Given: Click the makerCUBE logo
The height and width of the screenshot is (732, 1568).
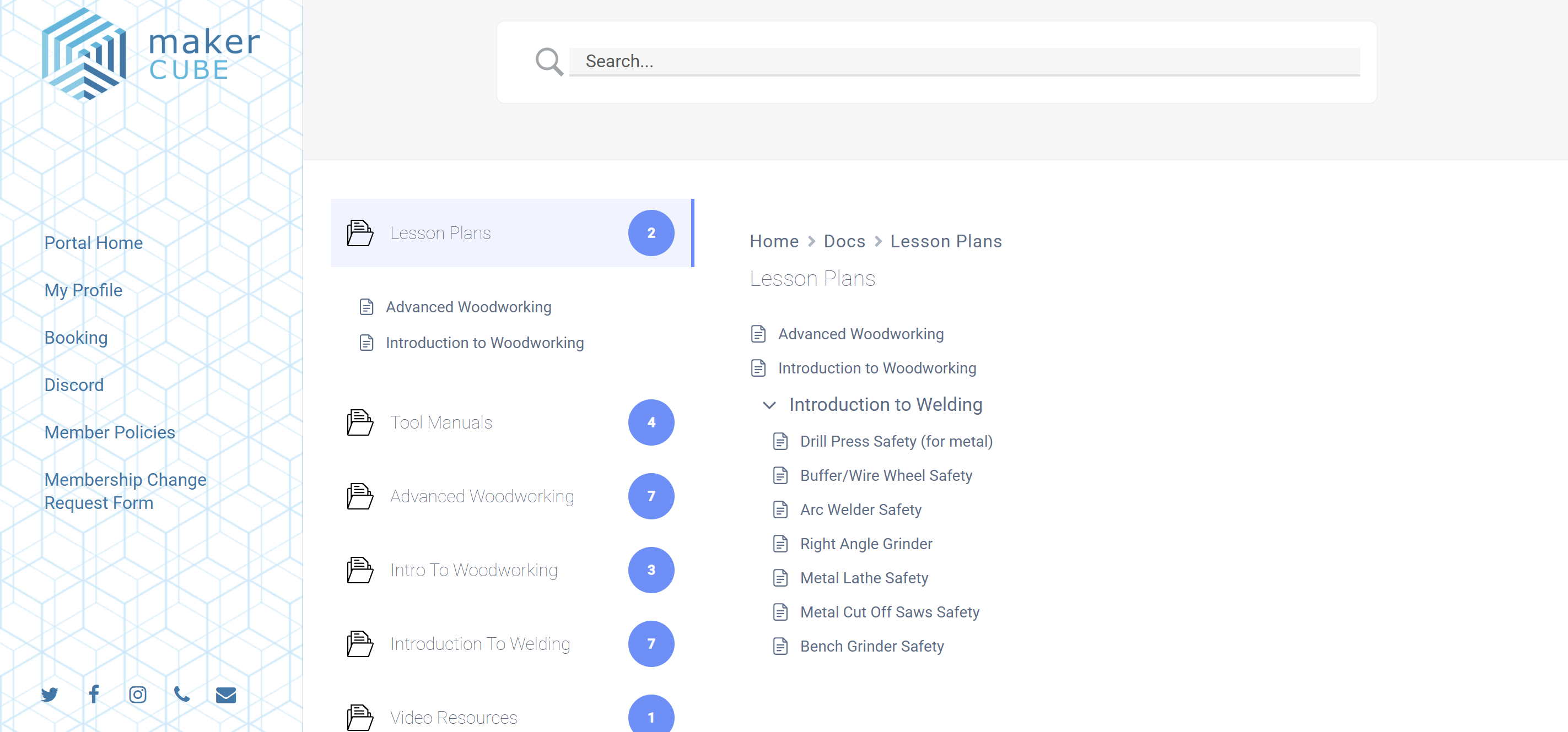Looking at the screenshot, I should [150, 54].
